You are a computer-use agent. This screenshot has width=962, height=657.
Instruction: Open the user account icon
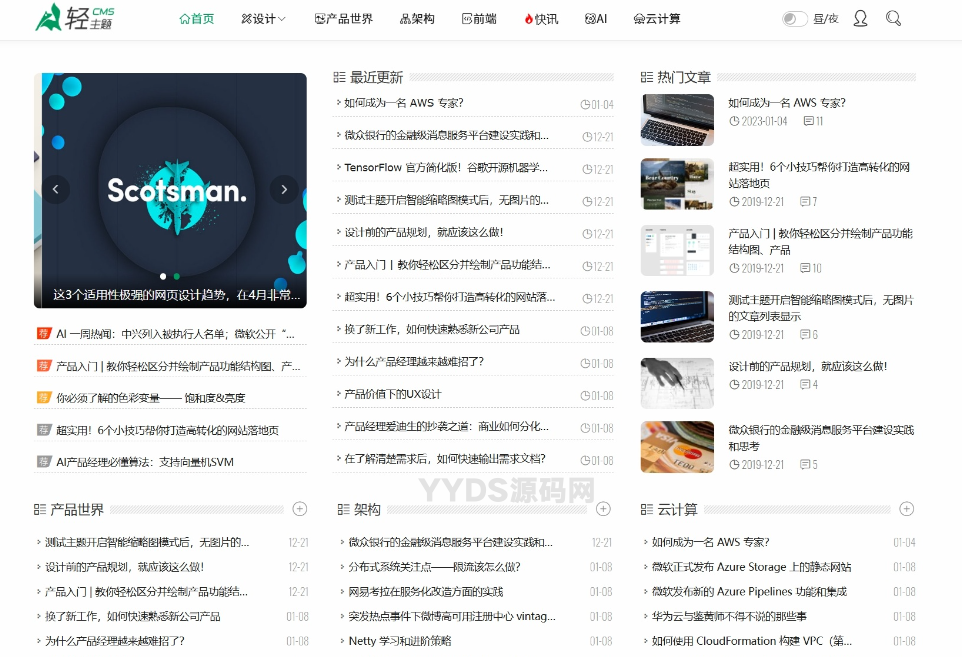point(860,19)
